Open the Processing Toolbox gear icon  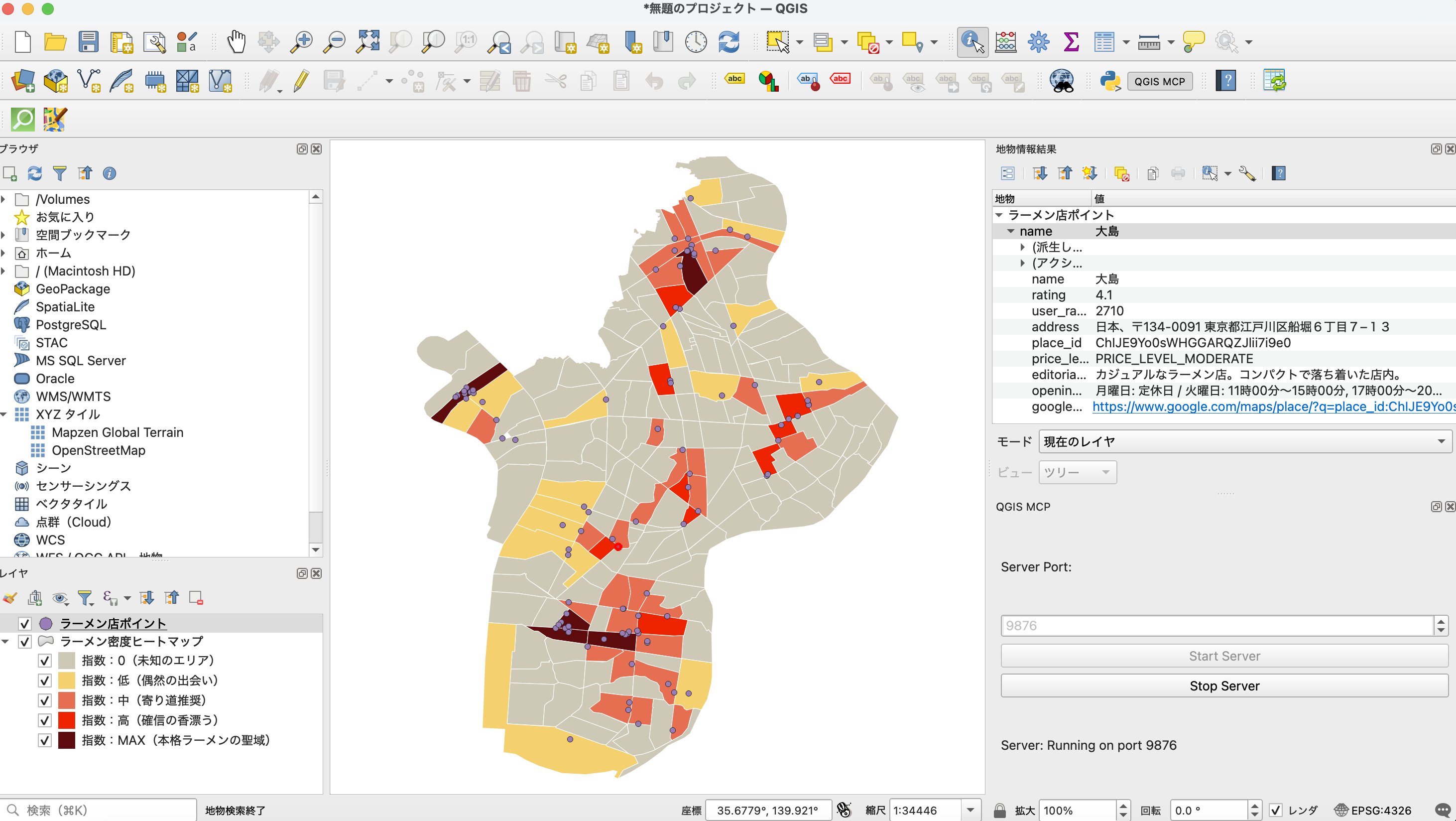(1038, 42)
